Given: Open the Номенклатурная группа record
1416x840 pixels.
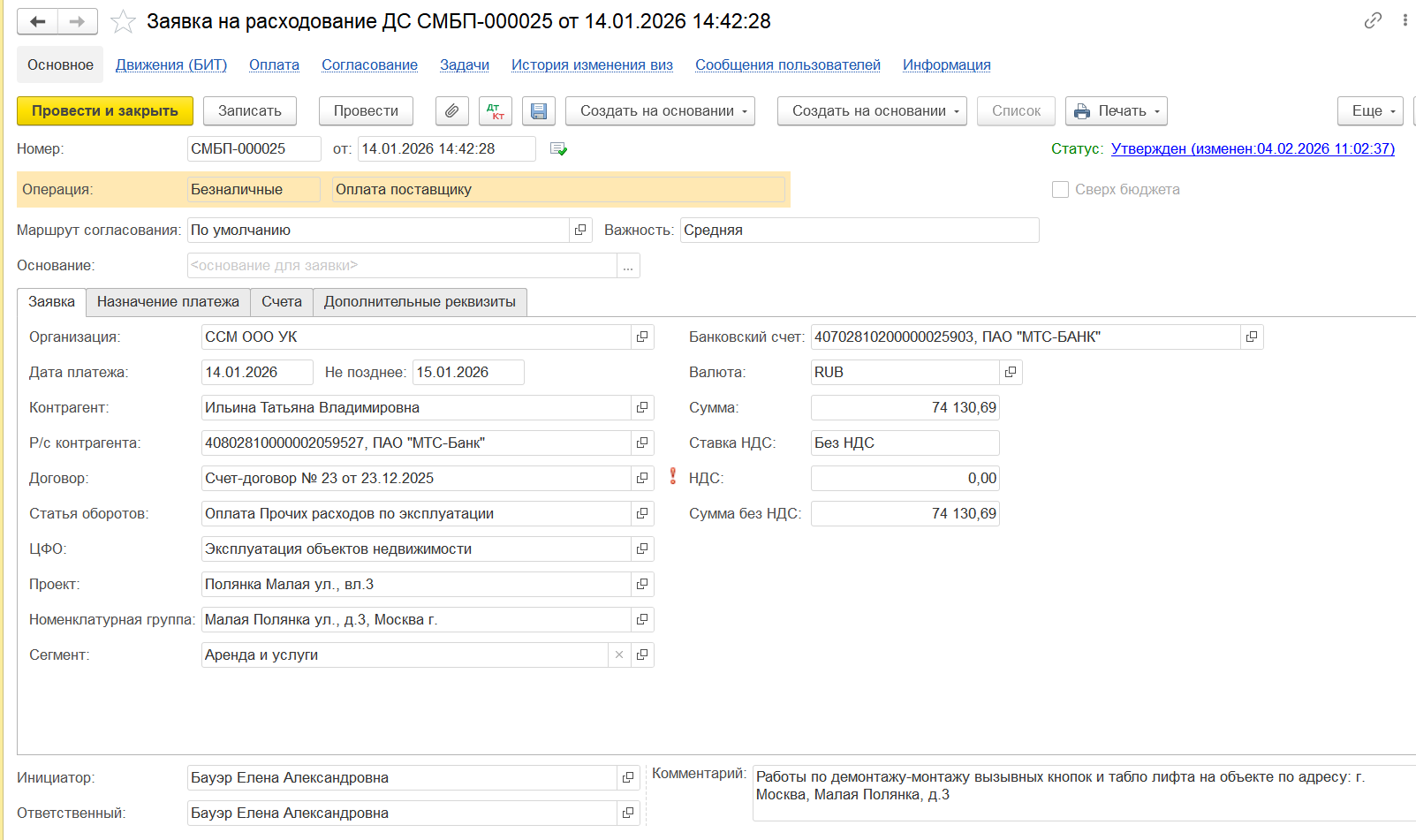Looking at the screenshot, I should coord(642,620).
